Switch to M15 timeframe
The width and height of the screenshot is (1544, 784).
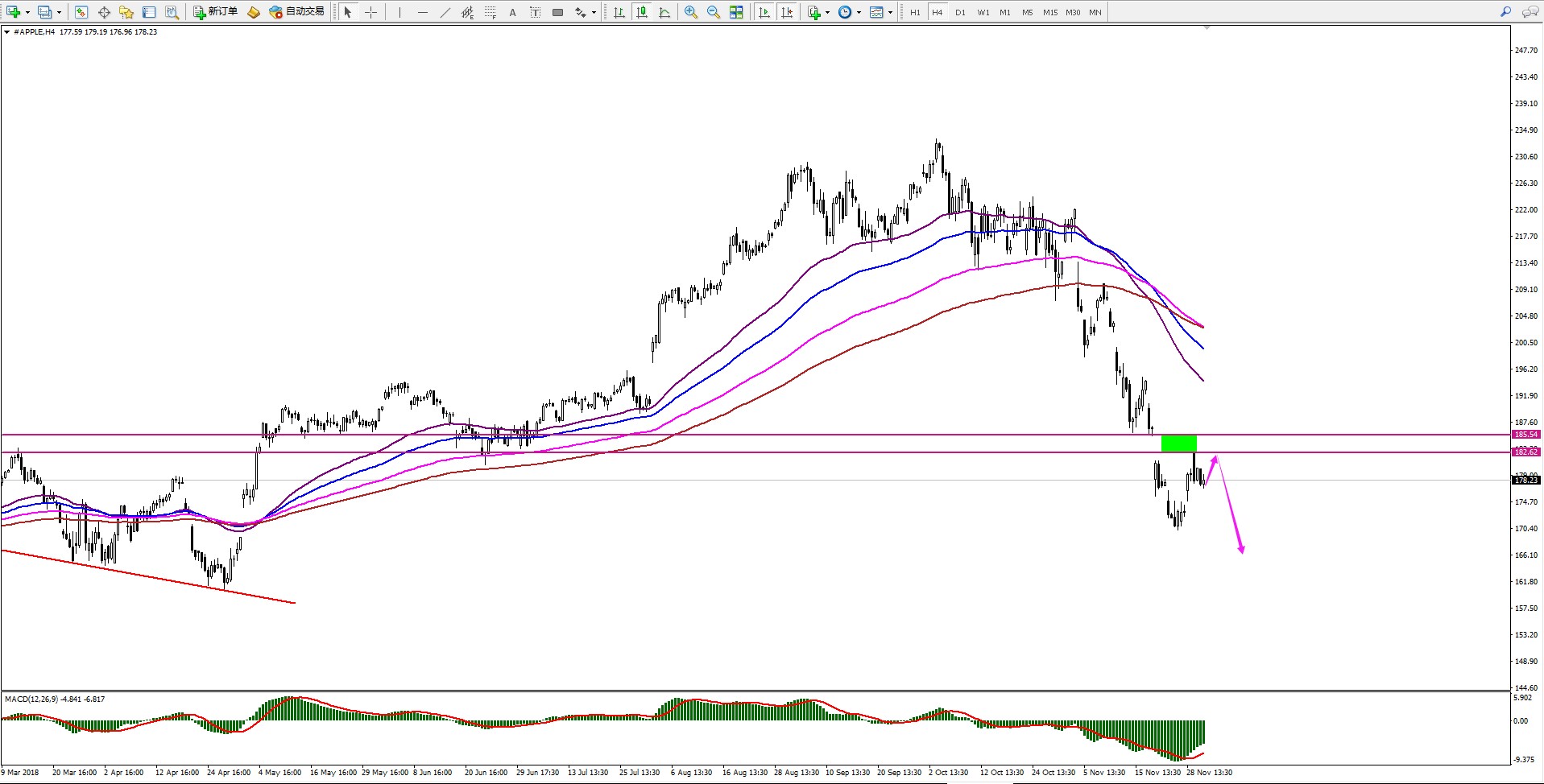tap(1050, 12)
